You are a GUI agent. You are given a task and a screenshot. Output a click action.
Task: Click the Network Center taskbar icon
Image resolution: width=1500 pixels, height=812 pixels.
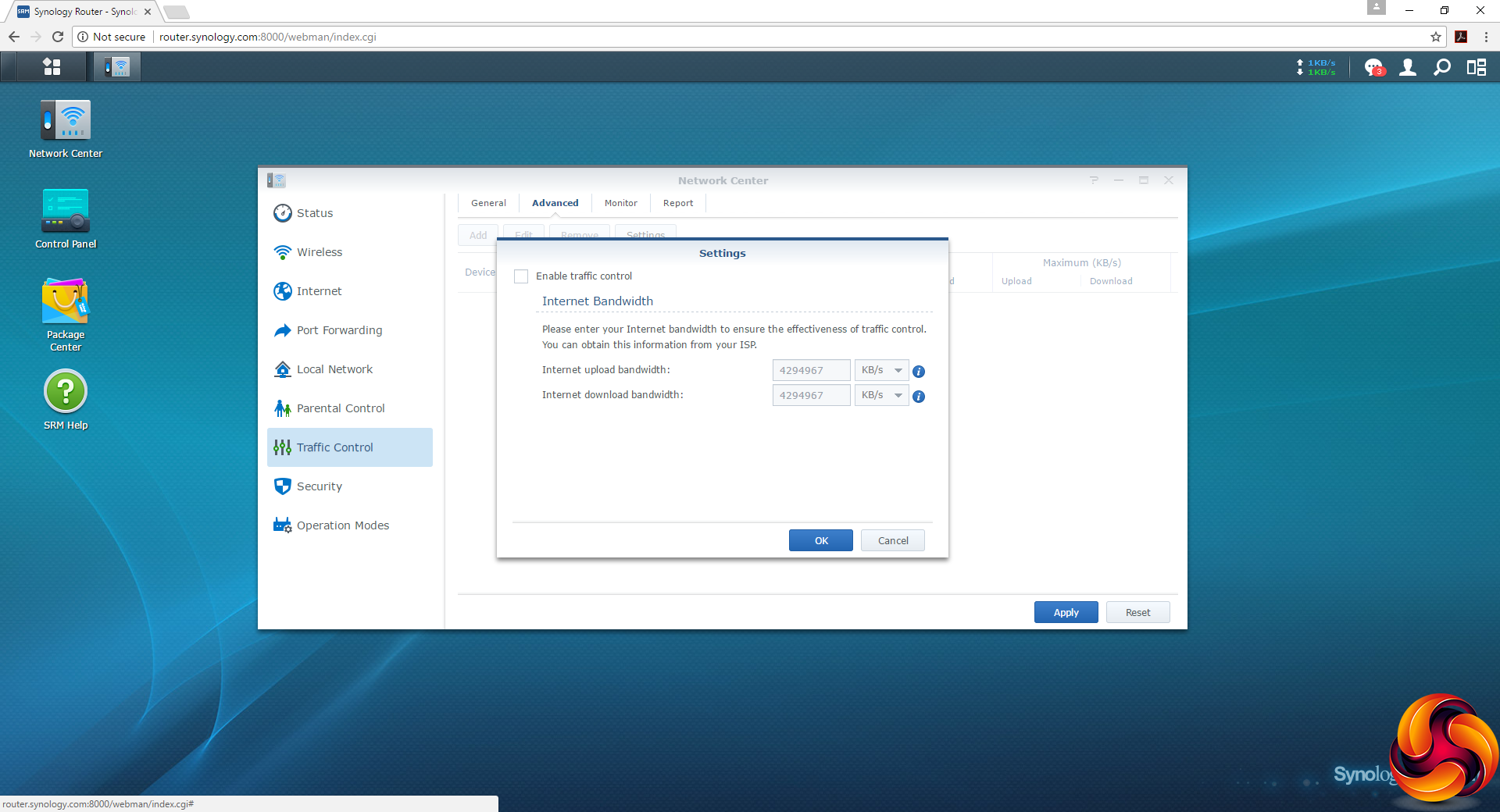pos(117,67)
